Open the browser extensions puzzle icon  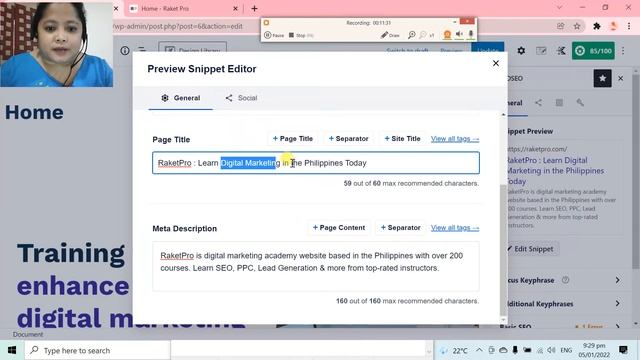click(x=597, y=26)
